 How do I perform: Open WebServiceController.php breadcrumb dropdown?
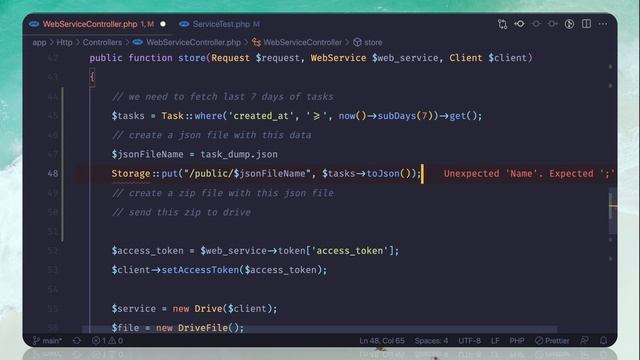[x=193, y=42]
